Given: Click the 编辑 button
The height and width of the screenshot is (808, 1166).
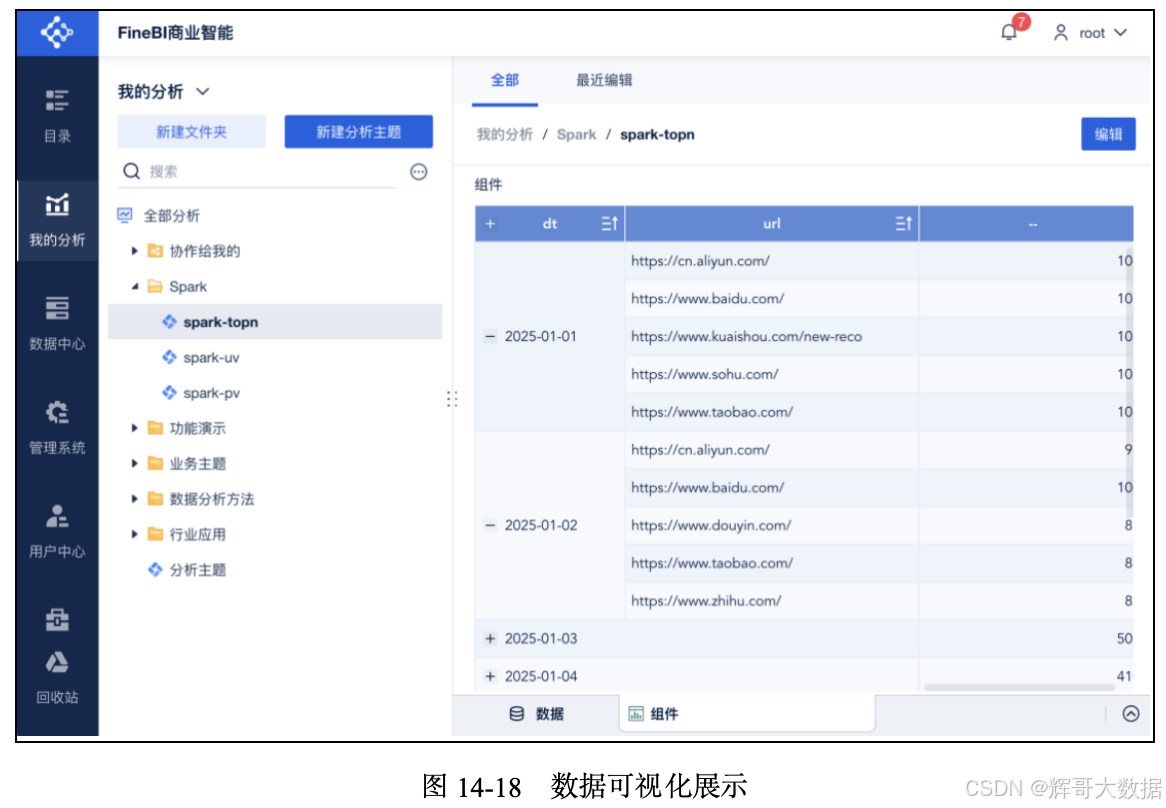Looking at the screenshot, I should 1108,134.
